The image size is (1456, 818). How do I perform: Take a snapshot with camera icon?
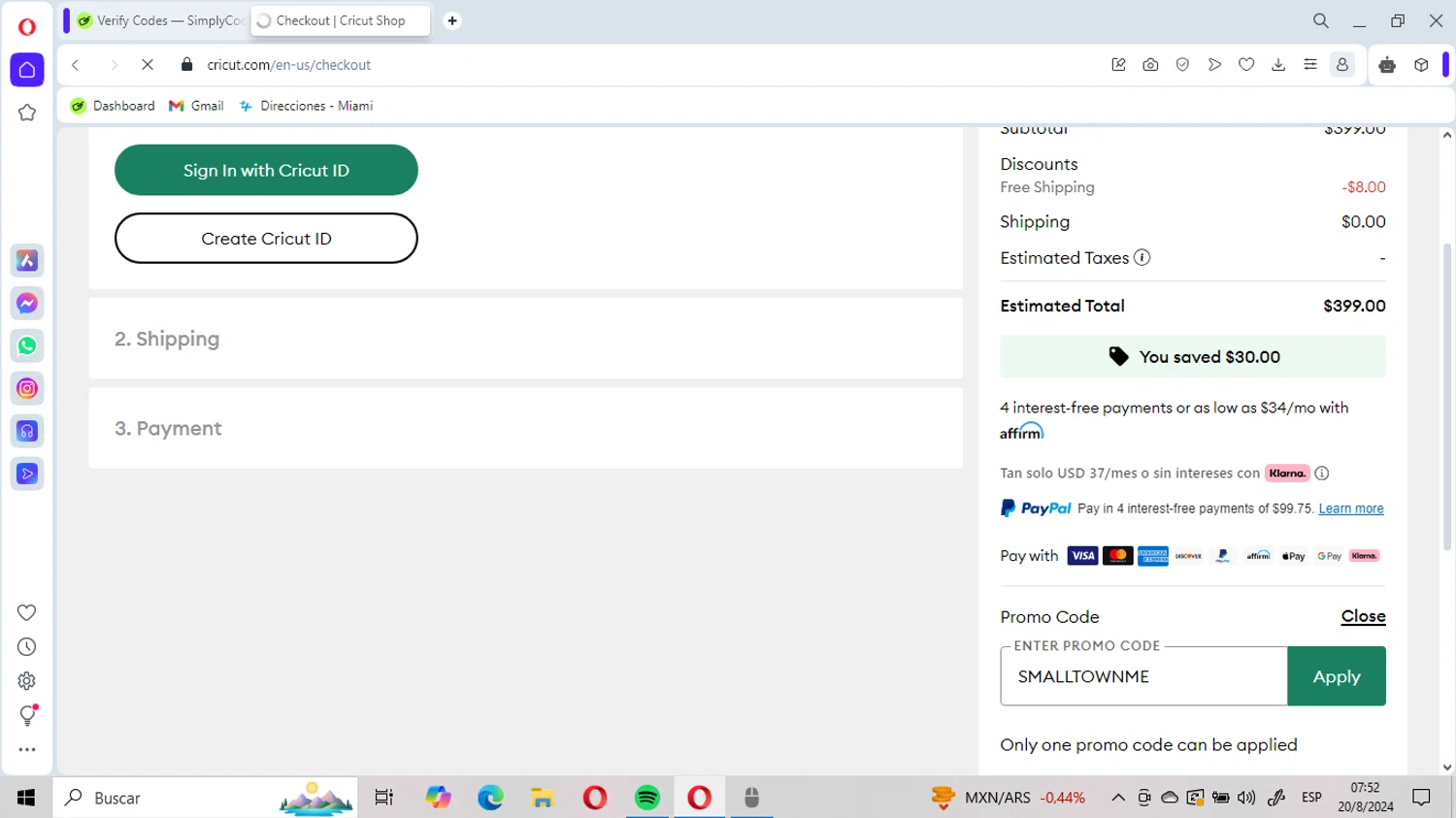[1150, 65]
